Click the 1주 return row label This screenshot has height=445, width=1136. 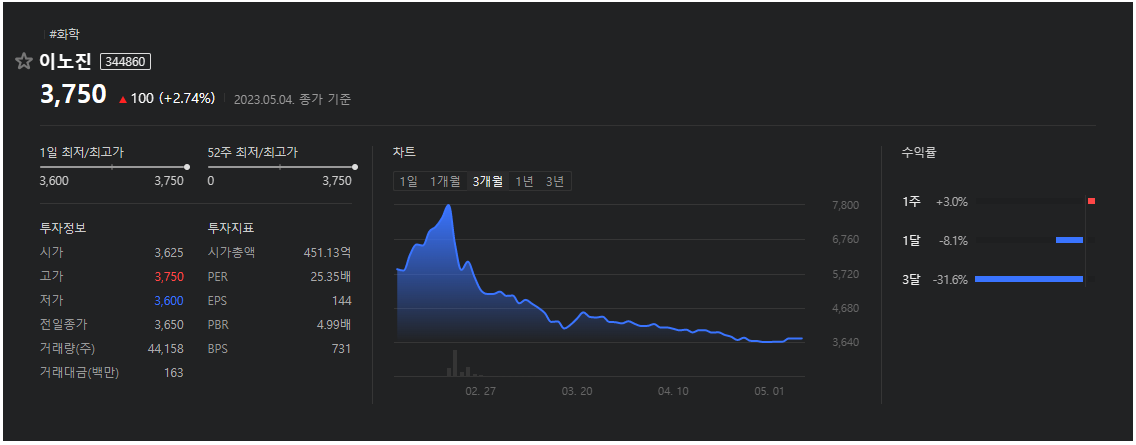click(911, 201)
